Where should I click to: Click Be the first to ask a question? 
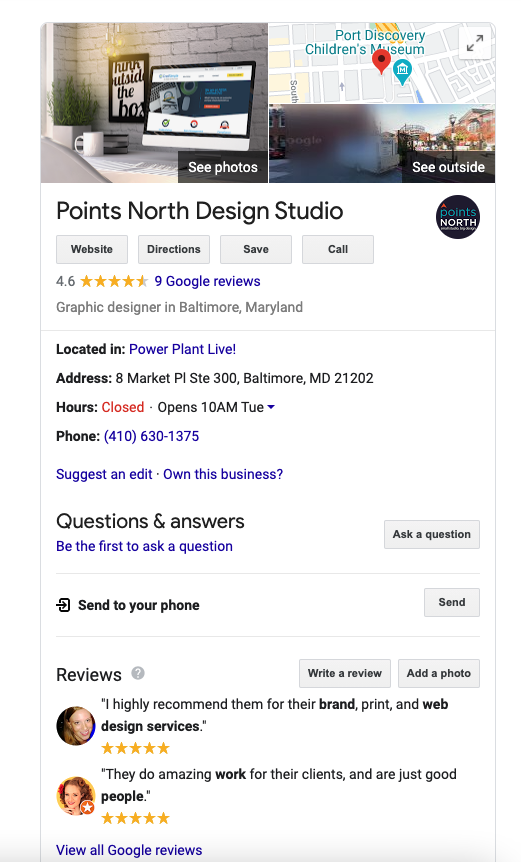pos(145,546)
